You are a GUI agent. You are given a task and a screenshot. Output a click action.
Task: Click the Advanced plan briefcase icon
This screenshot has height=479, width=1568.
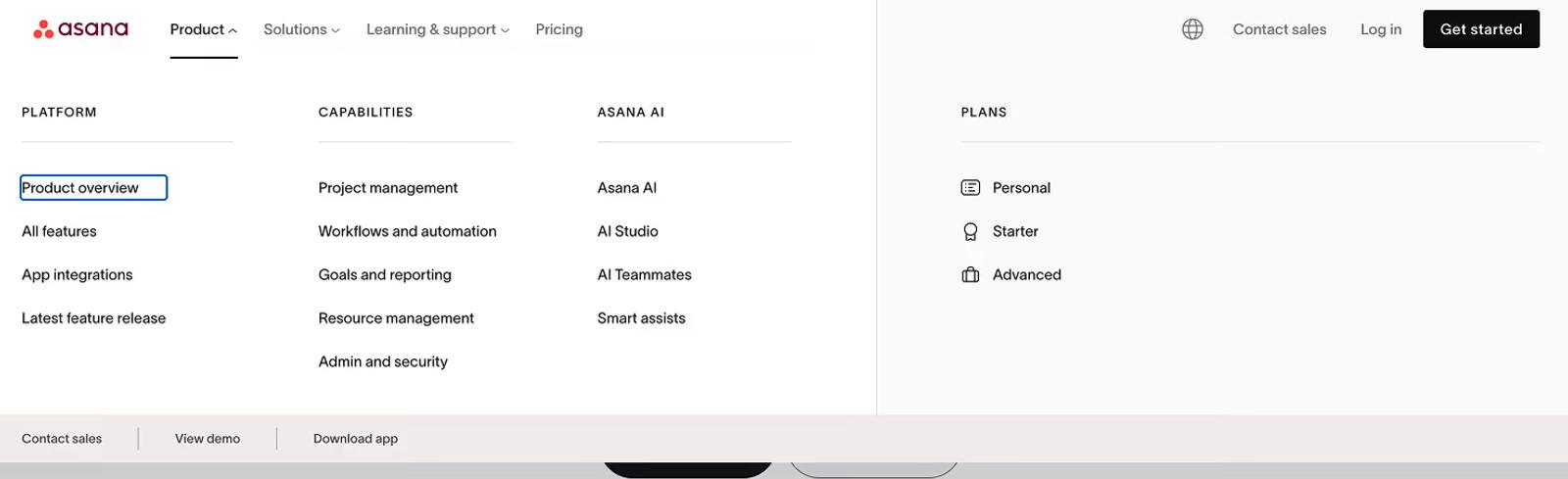click(x=970, y=275)
